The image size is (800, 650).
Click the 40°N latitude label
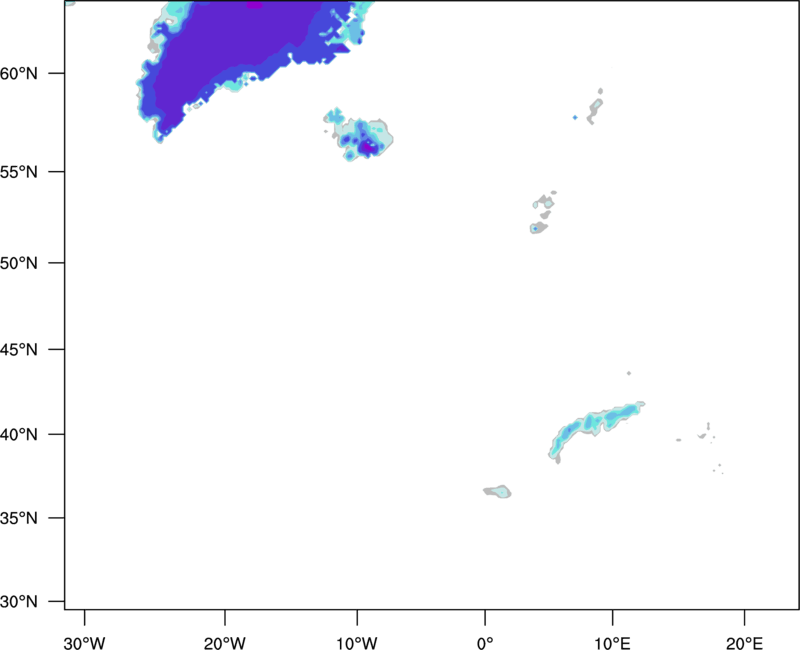(19, 435)
